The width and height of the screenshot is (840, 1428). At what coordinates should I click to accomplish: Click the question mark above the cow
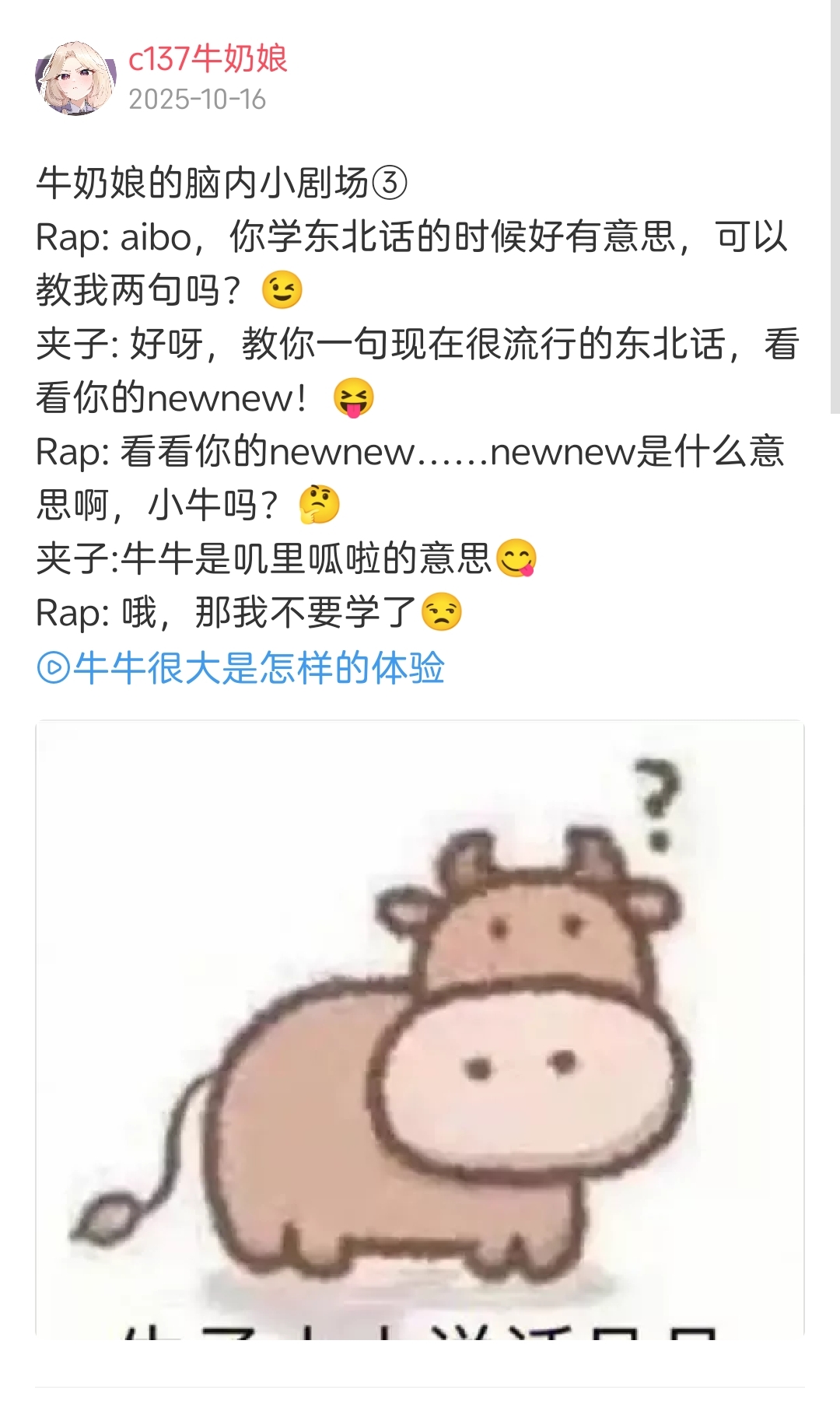tap(658, 803)
